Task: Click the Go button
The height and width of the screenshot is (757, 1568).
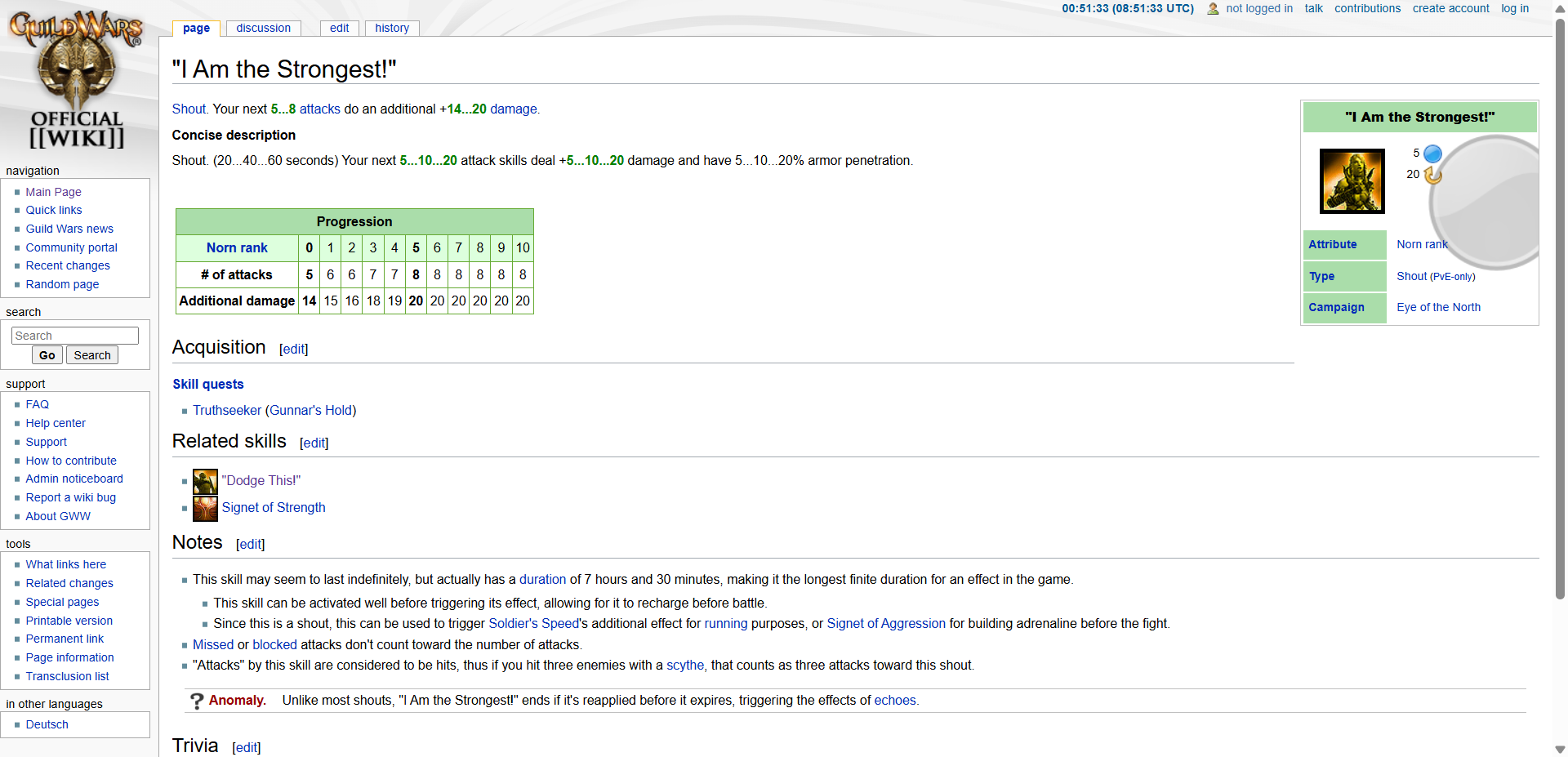Action: coord(47,355)
